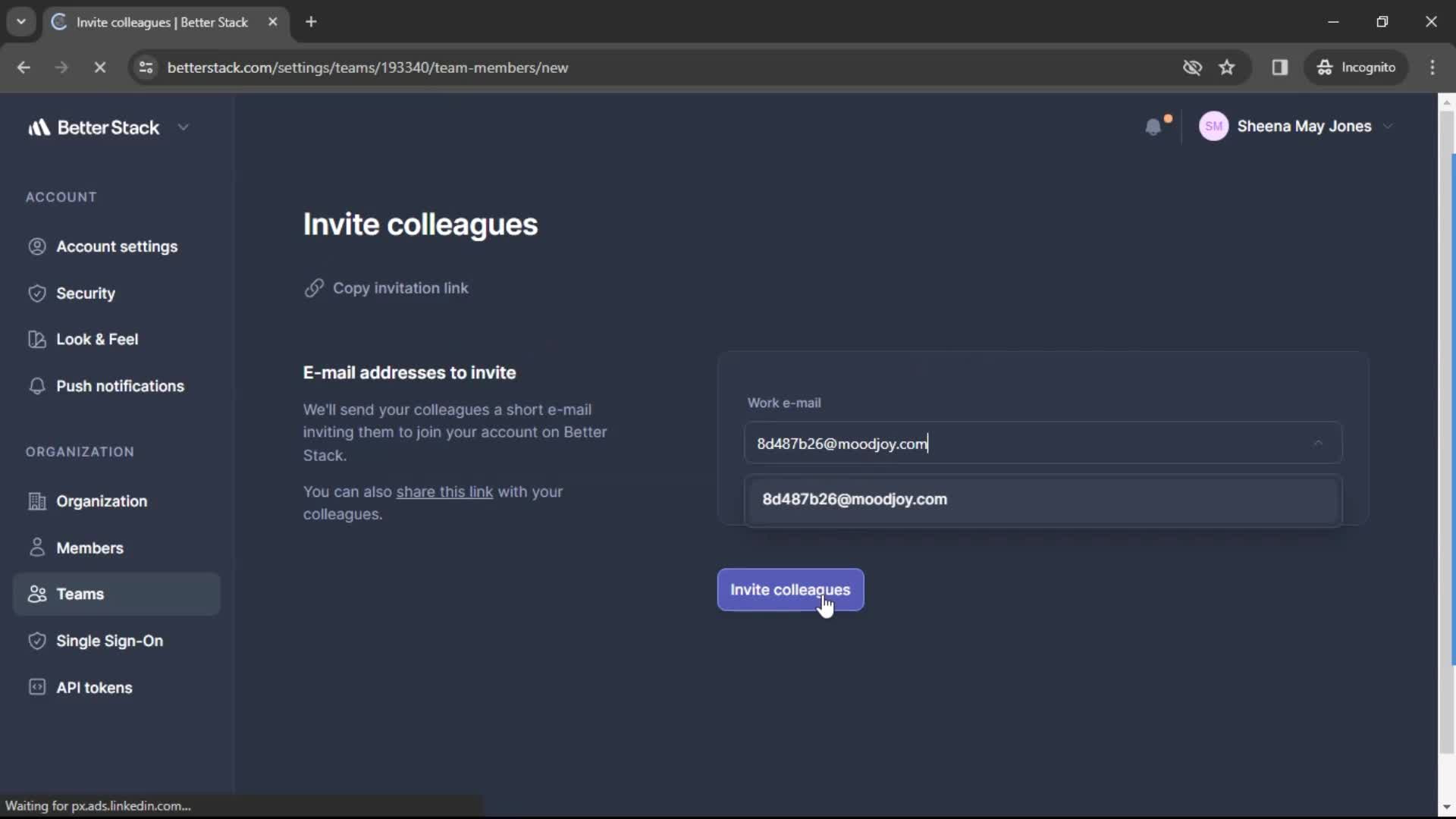Image resolution: width=1456 pixels, height=819 pixels.
Task: View site information icon
Action: 146,67
